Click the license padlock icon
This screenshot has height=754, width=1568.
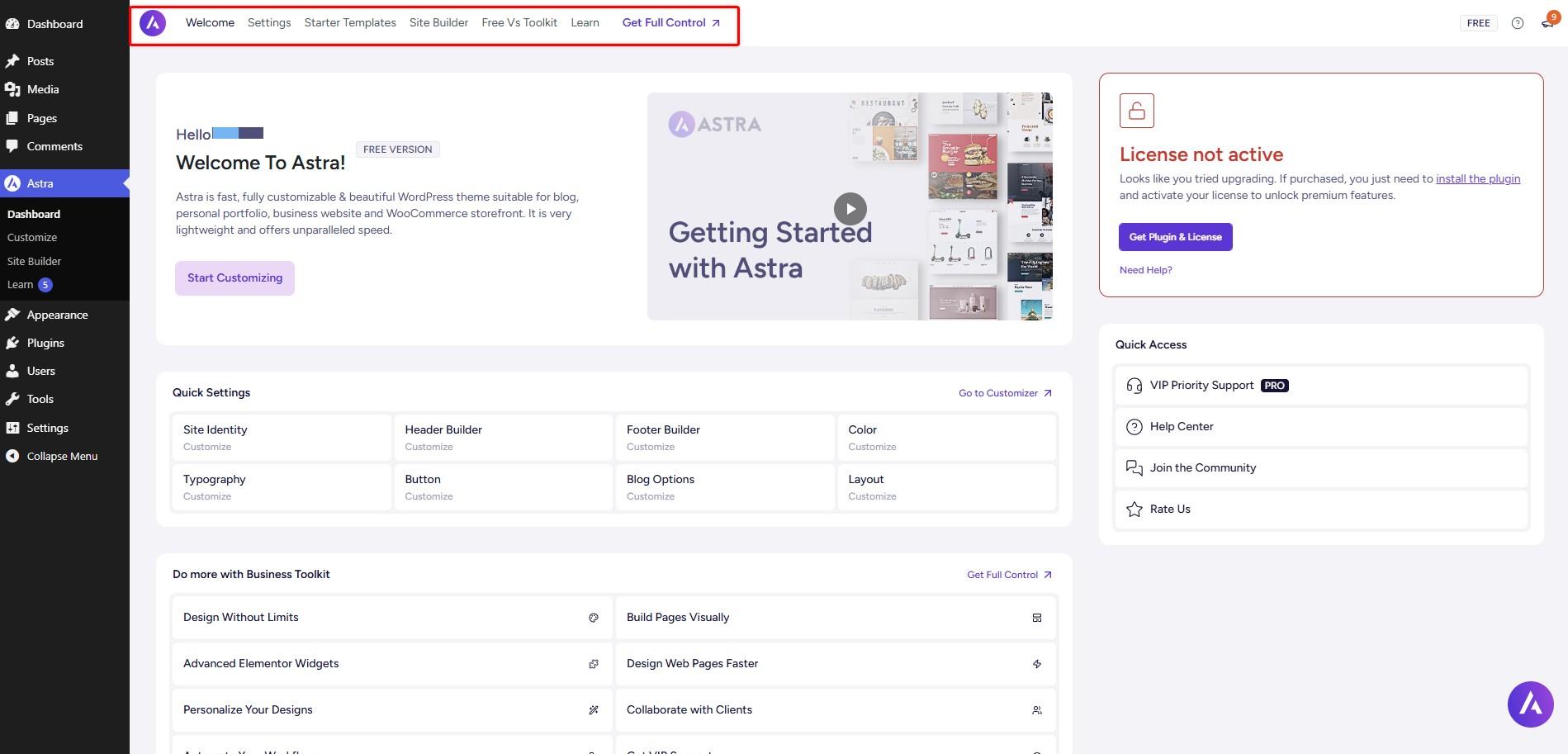tap(1137, 111)
